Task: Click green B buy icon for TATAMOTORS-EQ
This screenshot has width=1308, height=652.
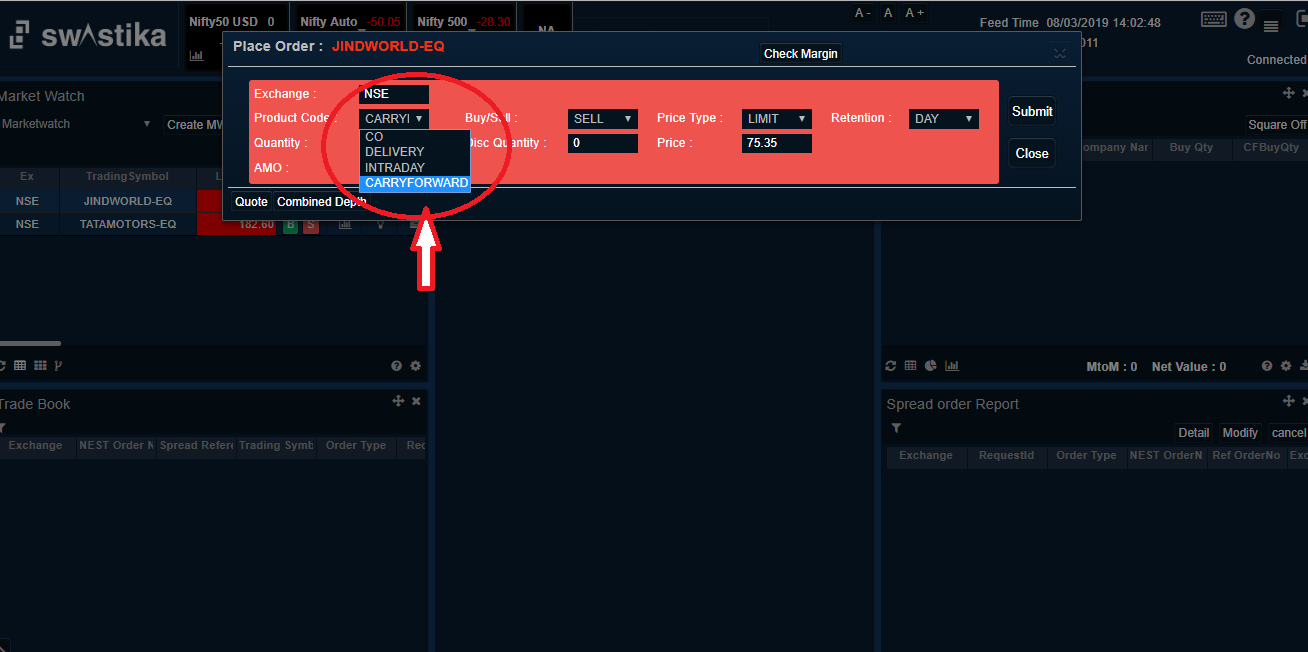Action: click(x=290, y=225)
